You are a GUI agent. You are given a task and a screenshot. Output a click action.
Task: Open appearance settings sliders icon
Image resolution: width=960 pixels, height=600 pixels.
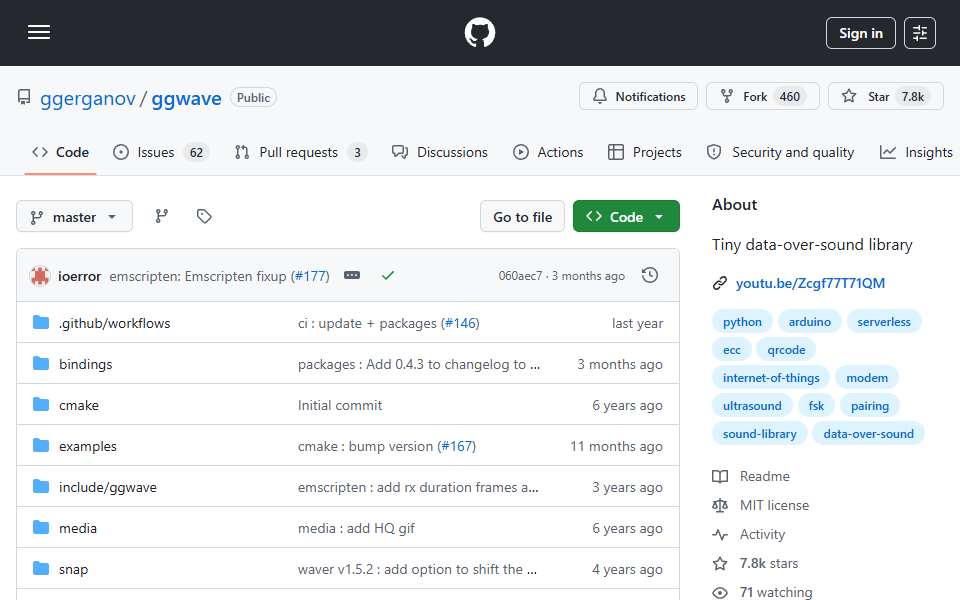(920, 33)
